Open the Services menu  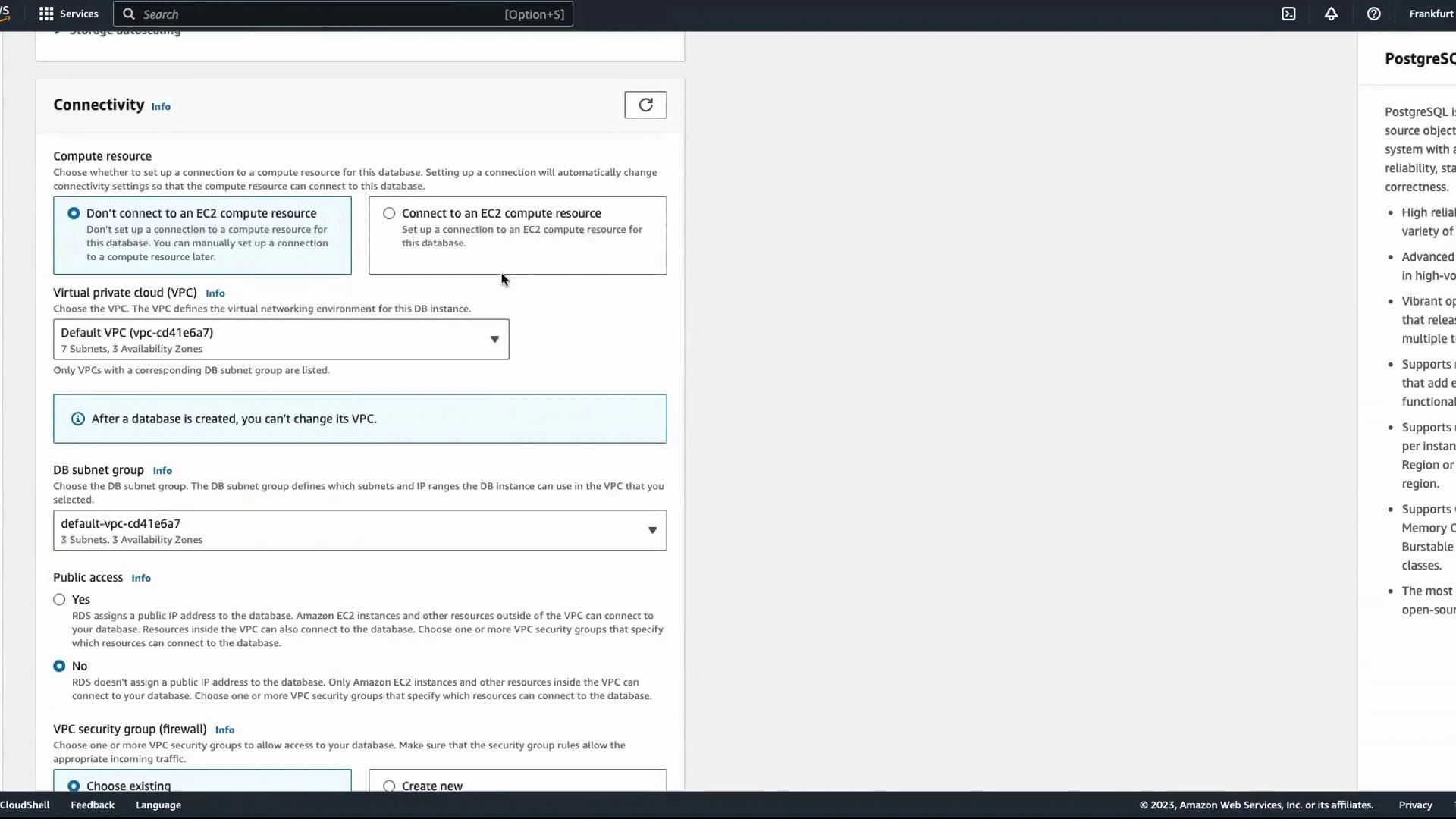point(78,14)
